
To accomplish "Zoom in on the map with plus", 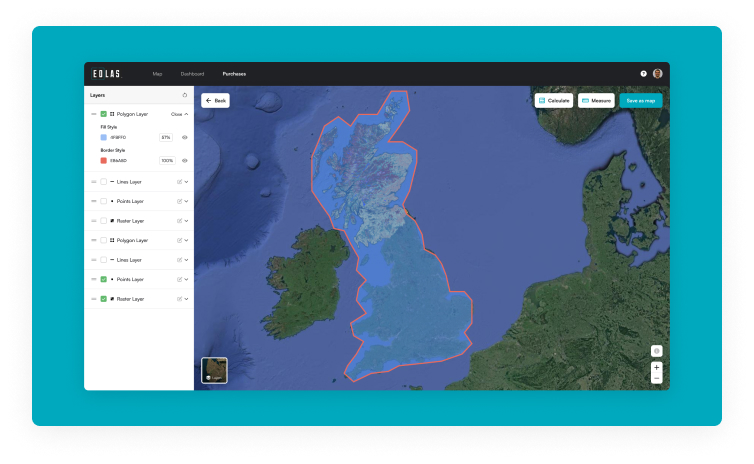I will (656, 367).
